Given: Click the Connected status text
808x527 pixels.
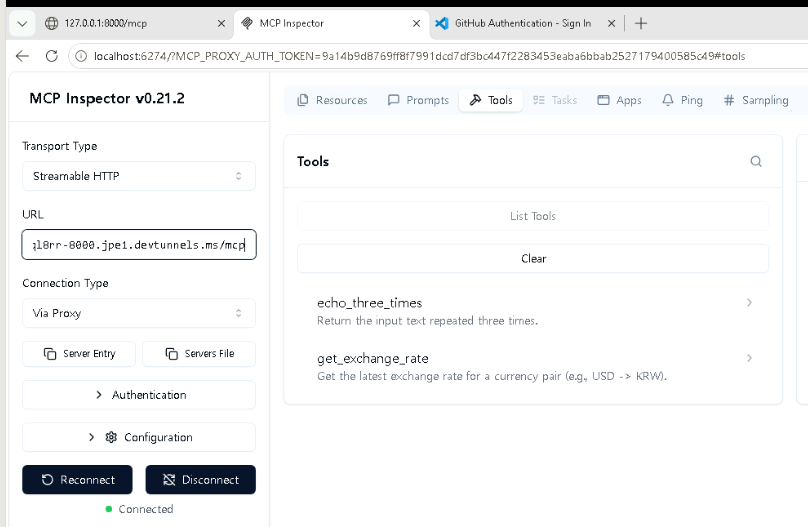Looking at the screenshot, I should pos(146,509).
